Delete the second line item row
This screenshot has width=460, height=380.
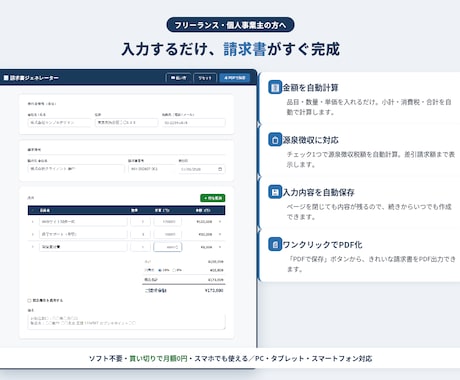[x=220, y=234]
